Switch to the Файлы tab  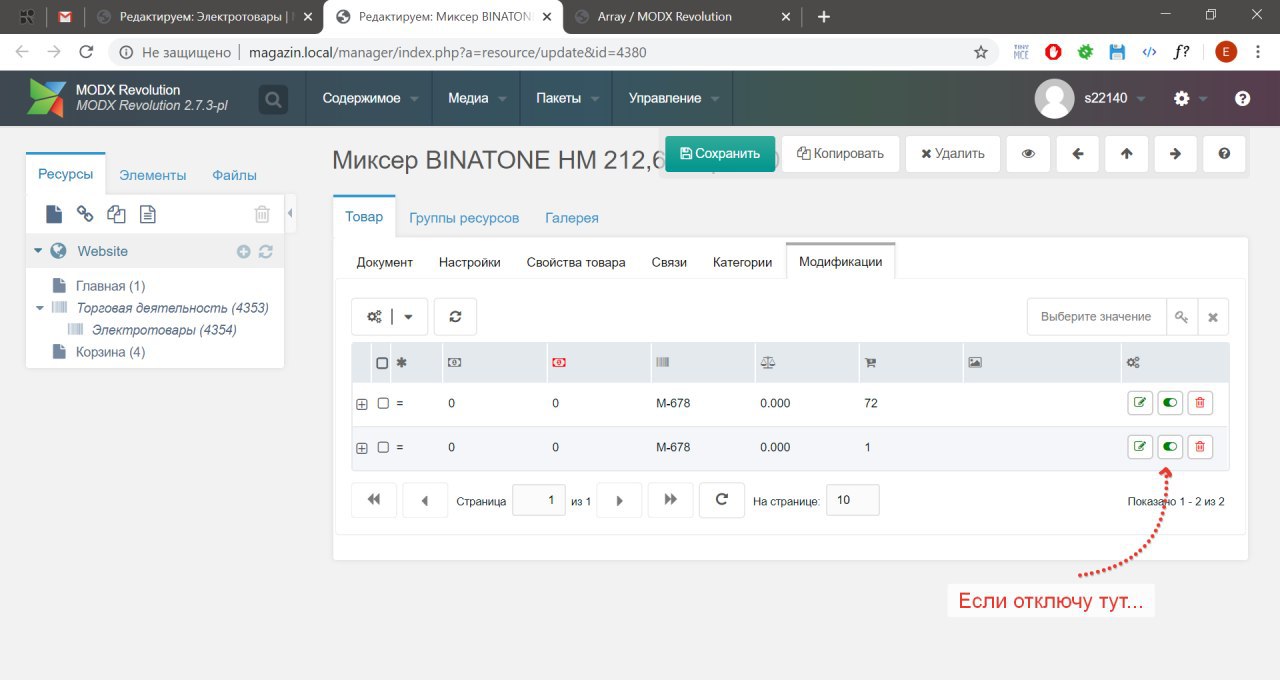click(234, 175)
